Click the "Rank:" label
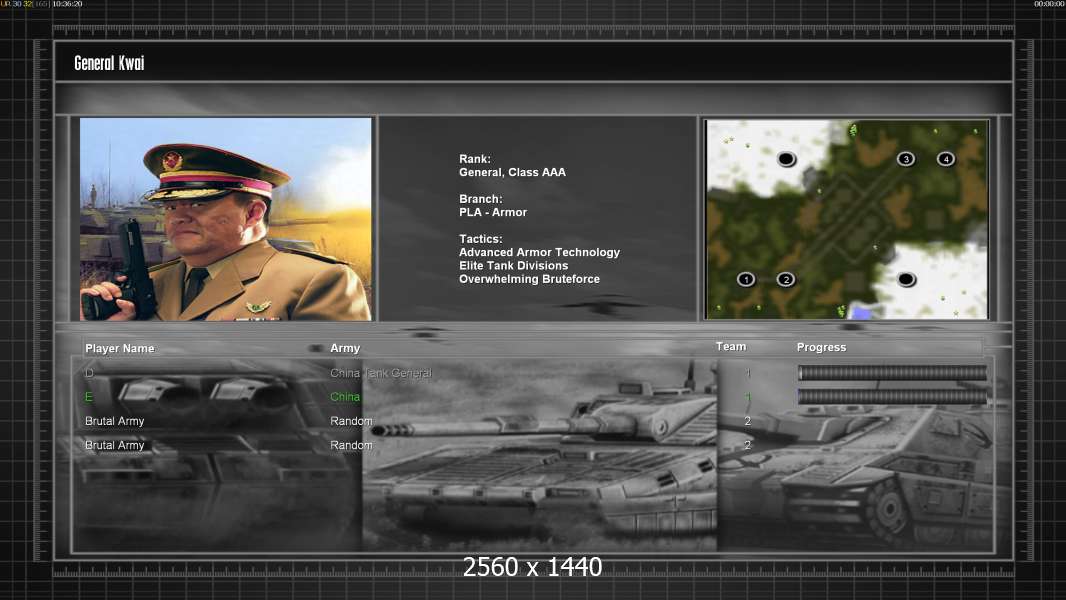The image size is (1066, 600). point(475,159)
